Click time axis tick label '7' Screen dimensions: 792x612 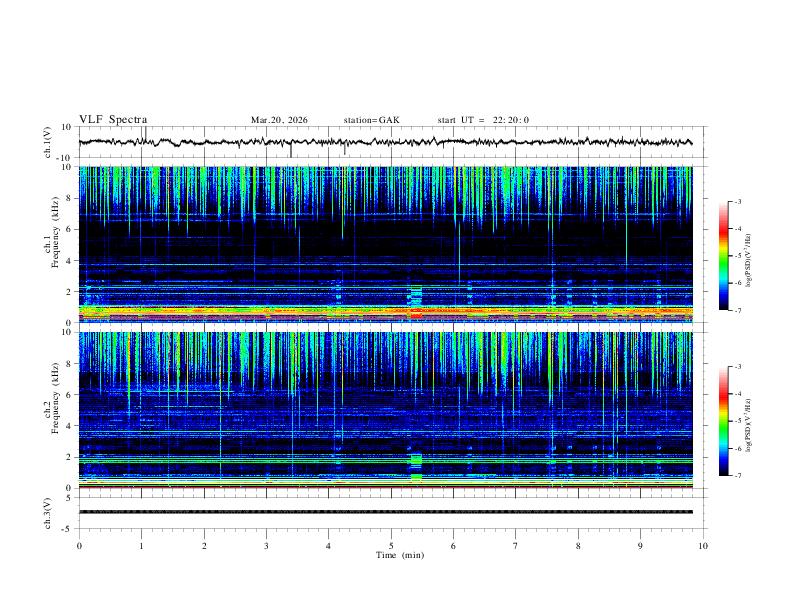pos(516,546)
